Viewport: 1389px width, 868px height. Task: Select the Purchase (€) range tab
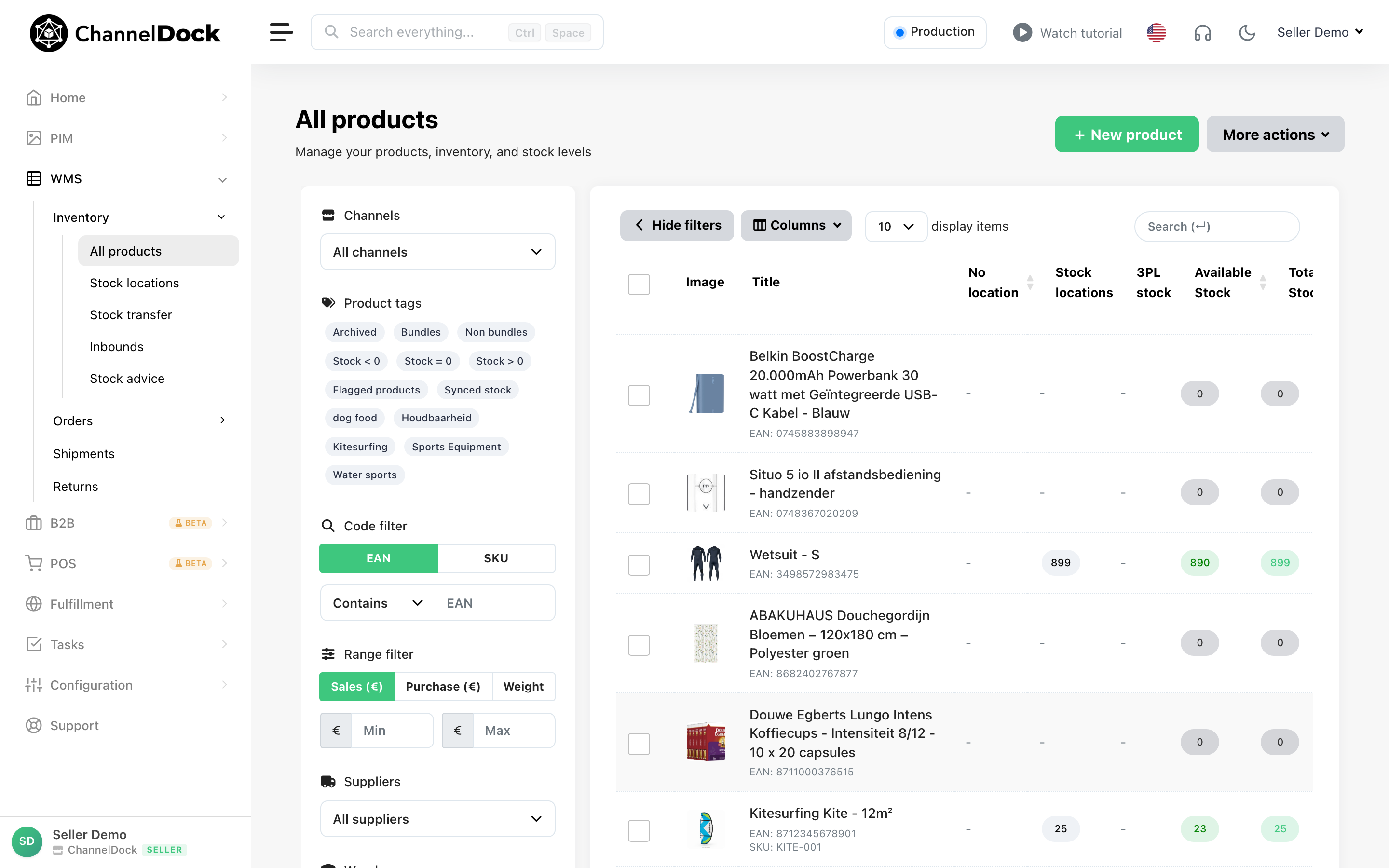(x=443, y=687)
